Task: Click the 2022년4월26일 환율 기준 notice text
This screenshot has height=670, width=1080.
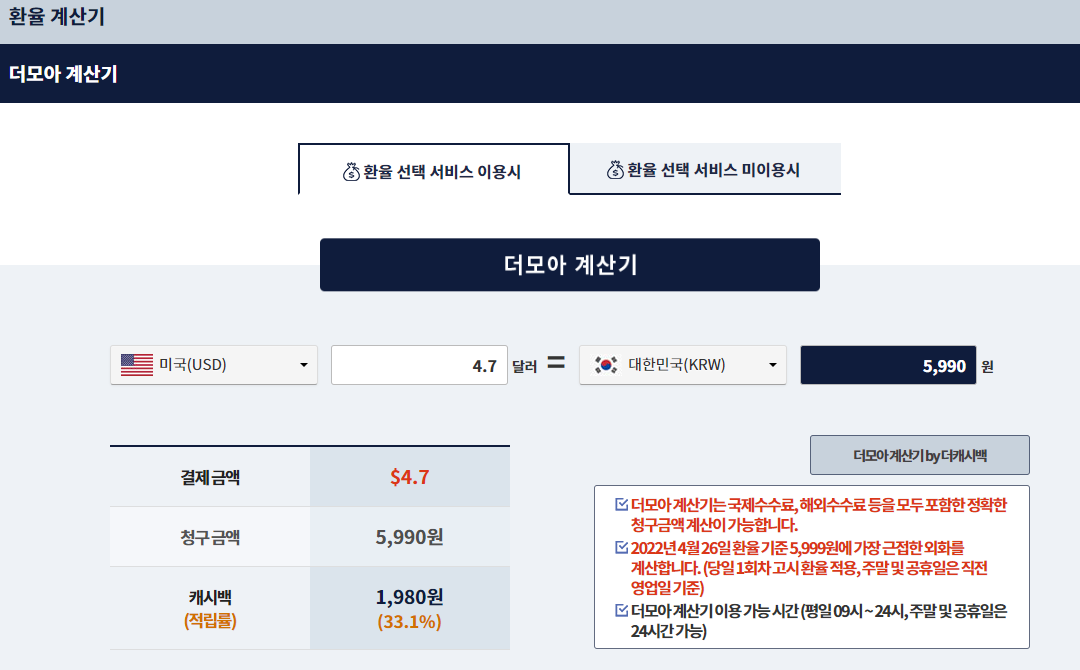Action: click(x=809, y=568)
